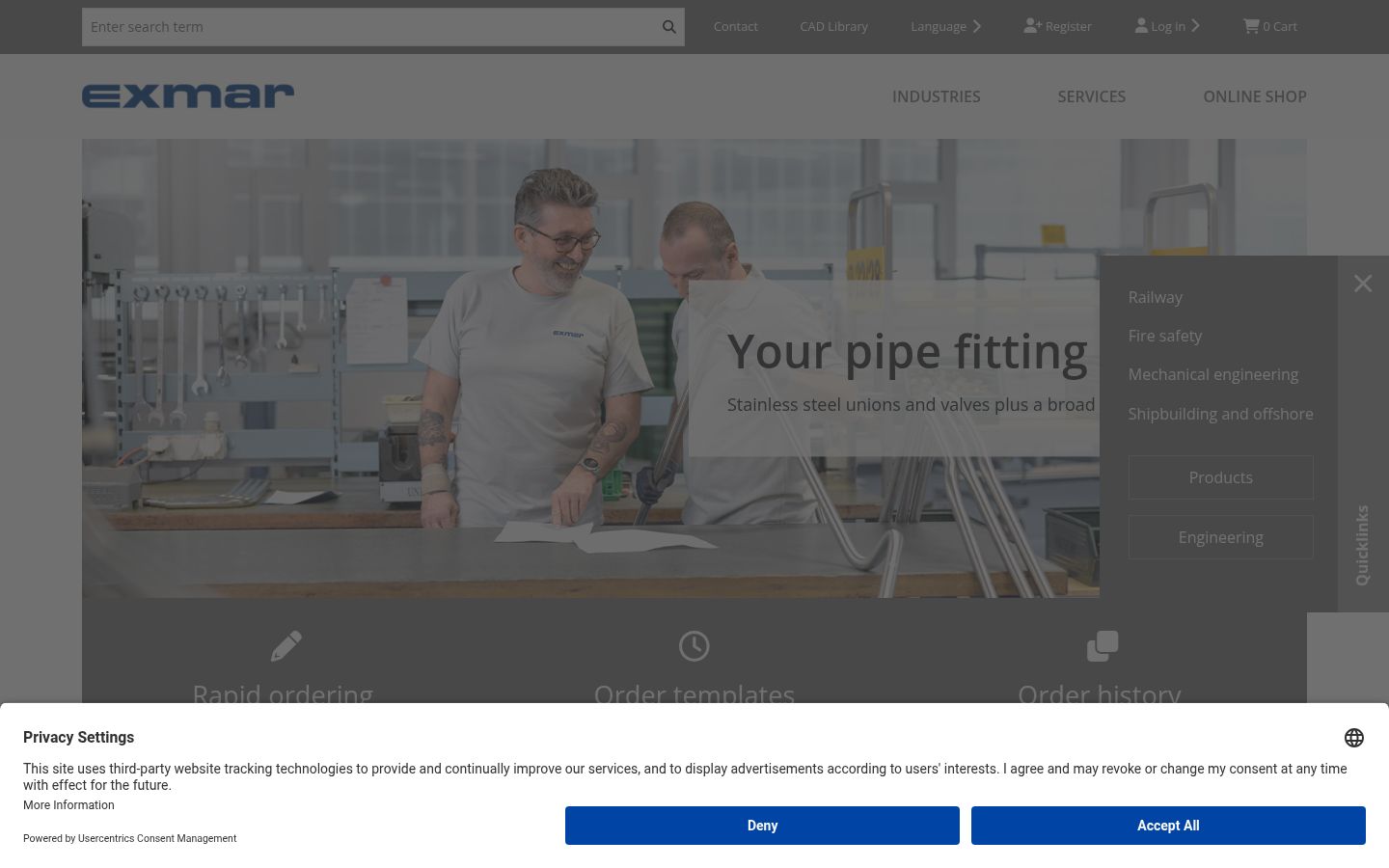Click the Log in person icon
Image resolution: width=1389 pixels, height=868 pixels.
[1141, 26]
